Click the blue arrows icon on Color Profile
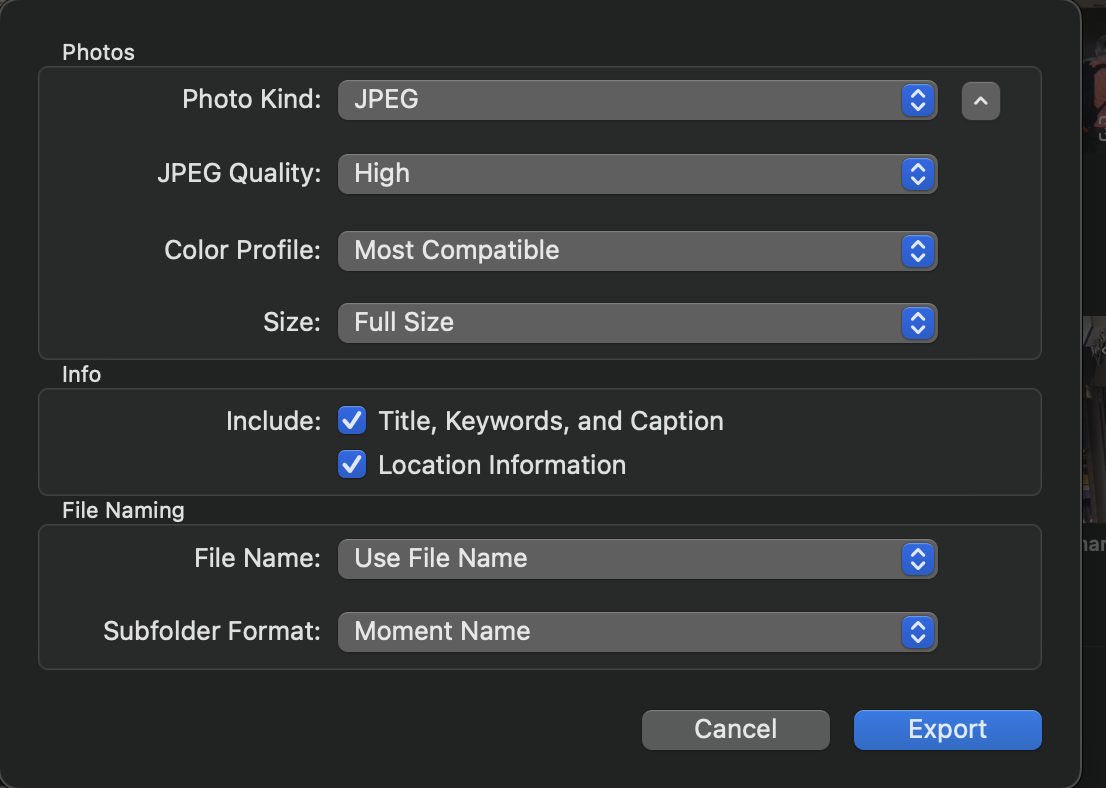This screenshot has height=788, width=1106. point(917,250)
